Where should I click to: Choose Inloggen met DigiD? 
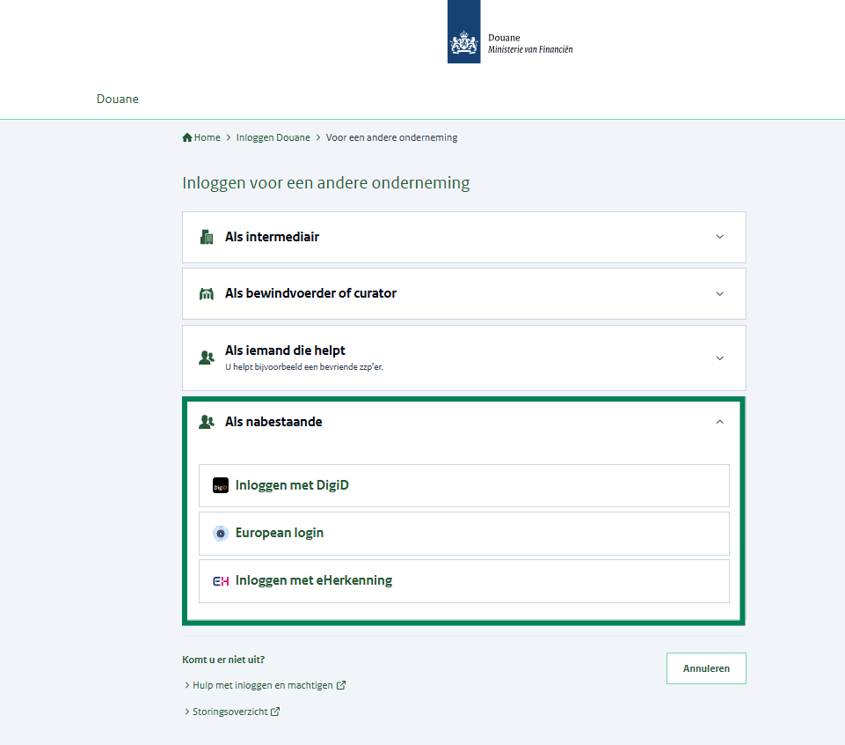tap(464, 485)
